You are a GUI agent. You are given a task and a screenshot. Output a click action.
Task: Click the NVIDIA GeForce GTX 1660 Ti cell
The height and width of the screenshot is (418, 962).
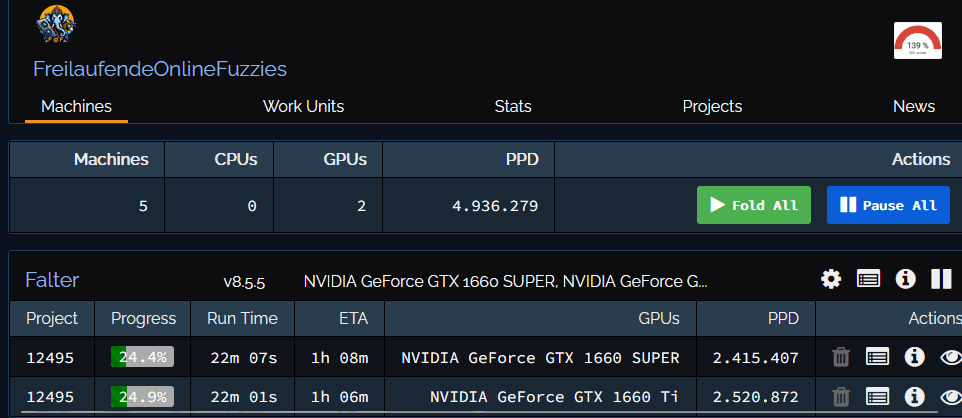click(x=555, y=397)
